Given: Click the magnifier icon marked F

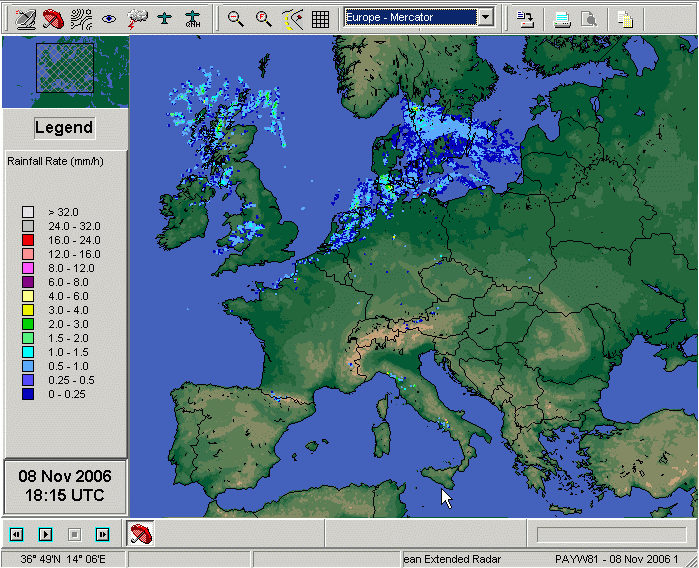Looking at the screenshot, I should pyautogui.click(x=264, y=17).
